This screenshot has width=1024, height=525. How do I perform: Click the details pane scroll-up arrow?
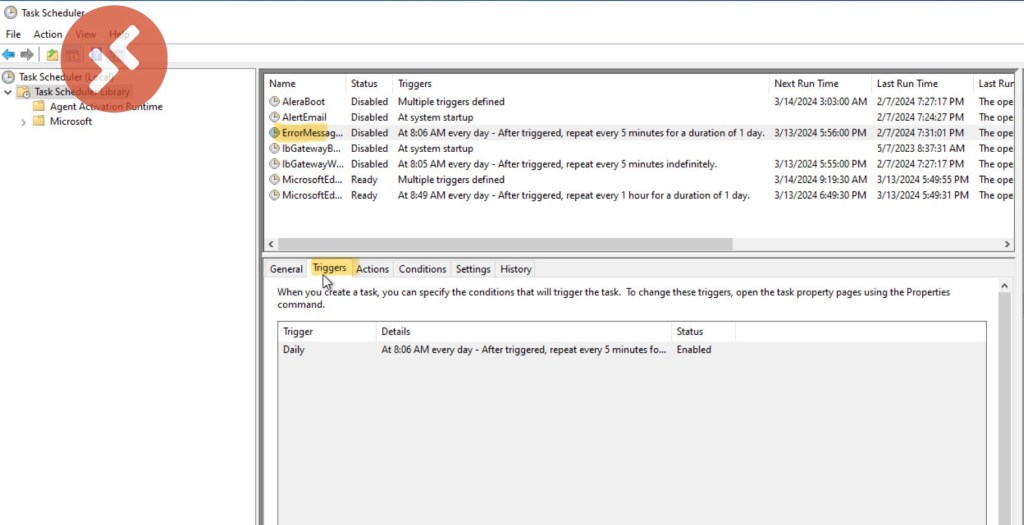pos(1004,286)
